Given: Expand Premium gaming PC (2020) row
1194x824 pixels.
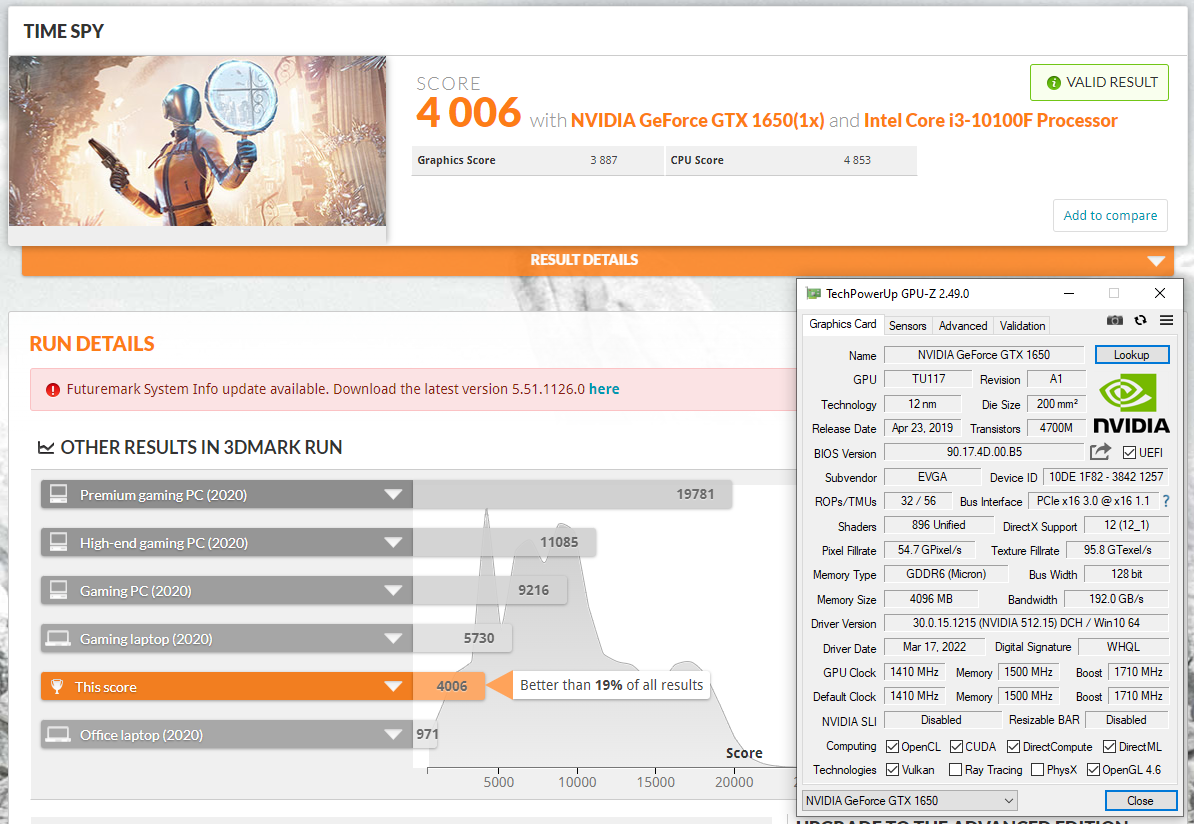Looking at the screenshot, I should (x=394, y=495).
